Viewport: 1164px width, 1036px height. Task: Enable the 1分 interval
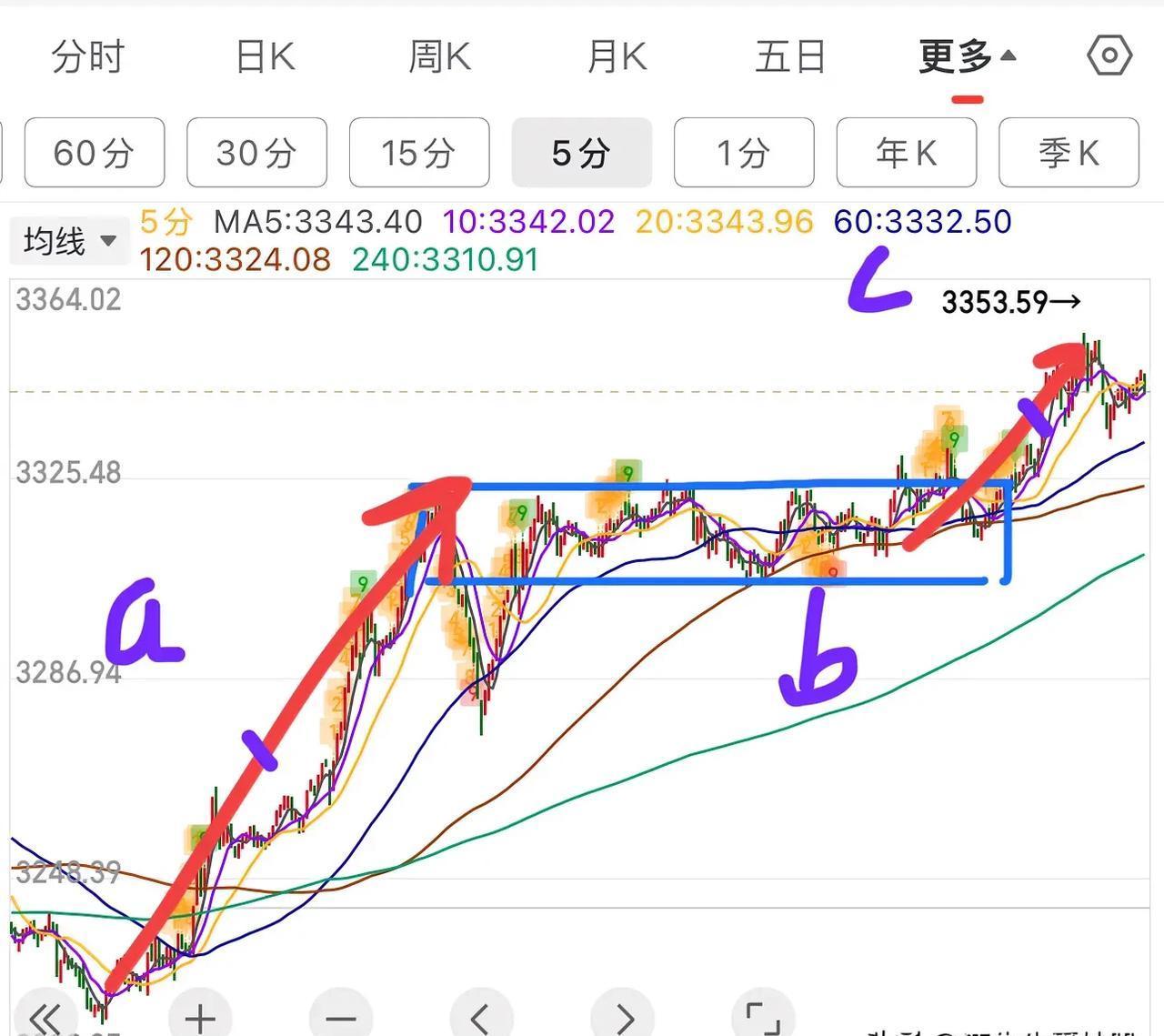(x=743, y=153)
